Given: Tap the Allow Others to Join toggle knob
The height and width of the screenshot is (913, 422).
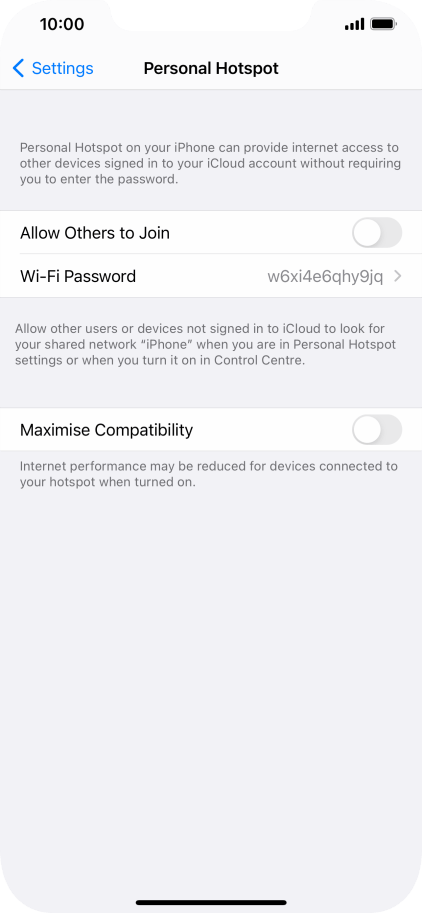Looking at the screenshot, I should 367,233.
